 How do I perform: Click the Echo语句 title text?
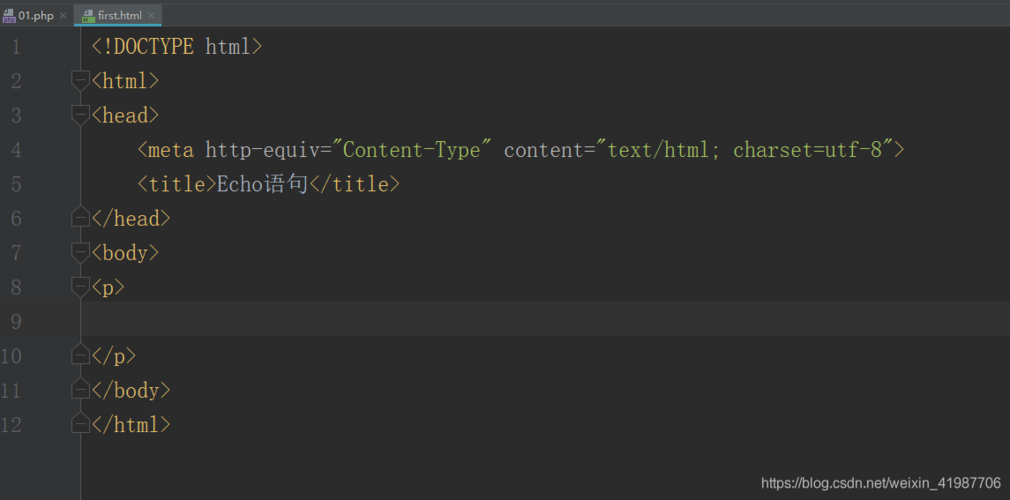[x=262, y=185]
